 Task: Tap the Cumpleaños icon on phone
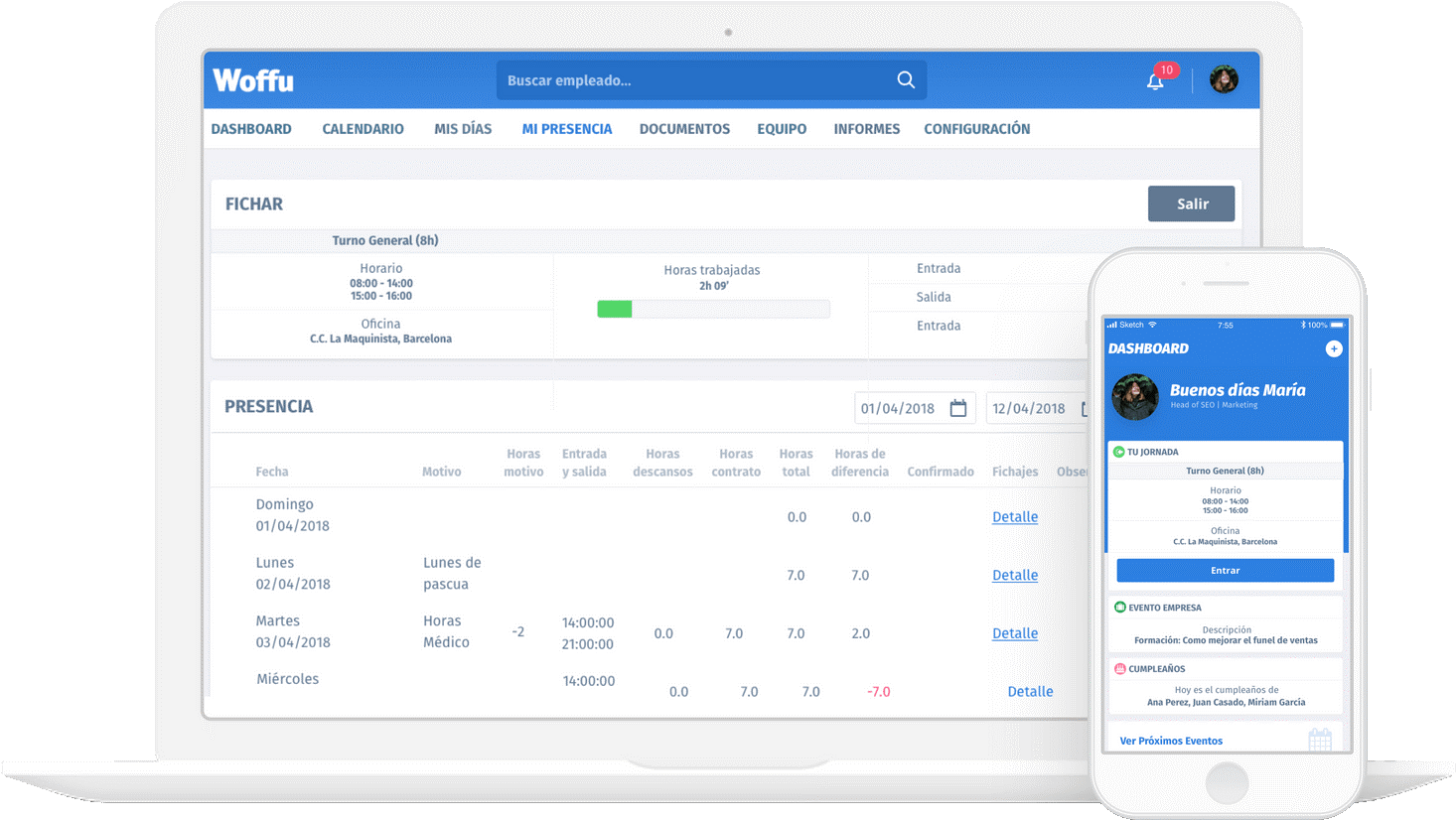1119,669
